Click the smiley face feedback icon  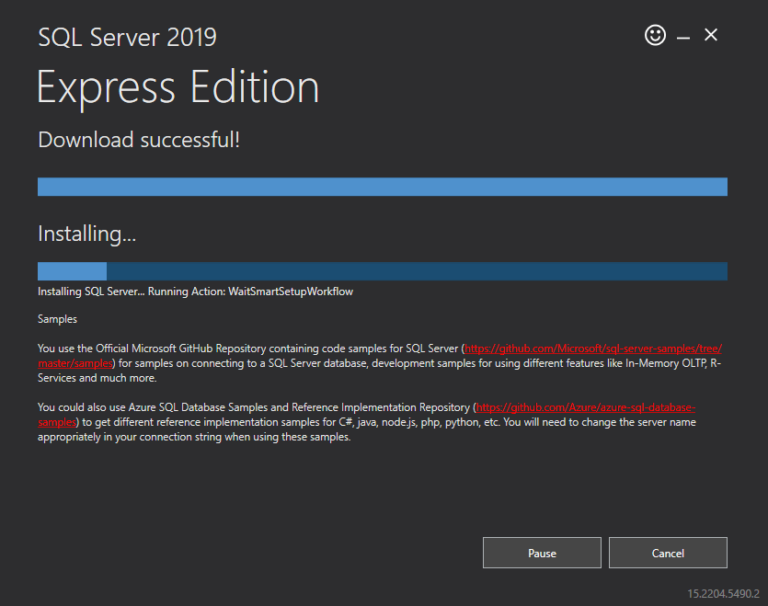click(655, 35)
